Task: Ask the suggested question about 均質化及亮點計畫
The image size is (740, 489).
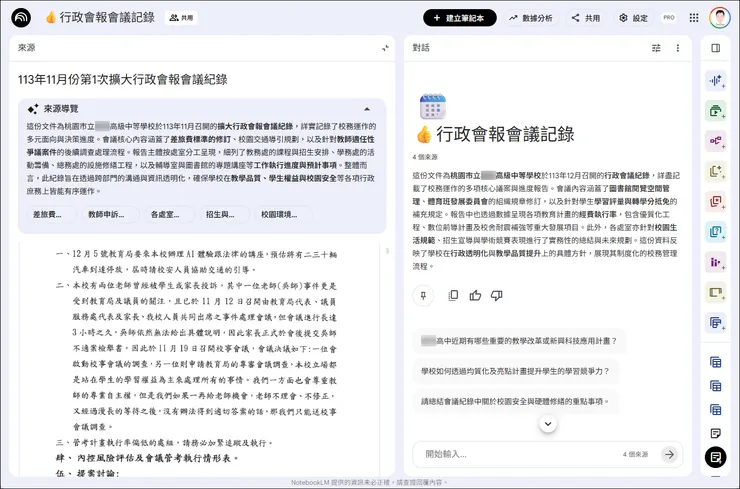Action: [515, 371]
